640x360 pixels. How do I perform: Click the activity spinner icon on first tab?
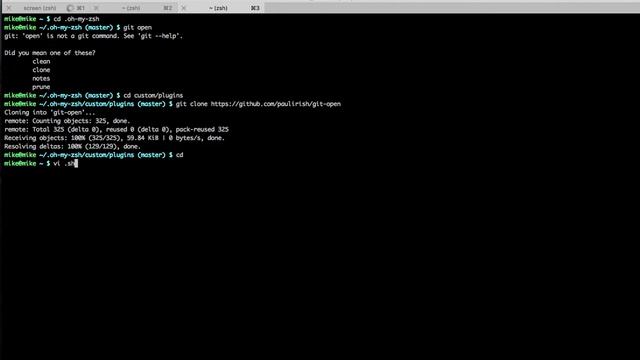(x=70, y=8)
